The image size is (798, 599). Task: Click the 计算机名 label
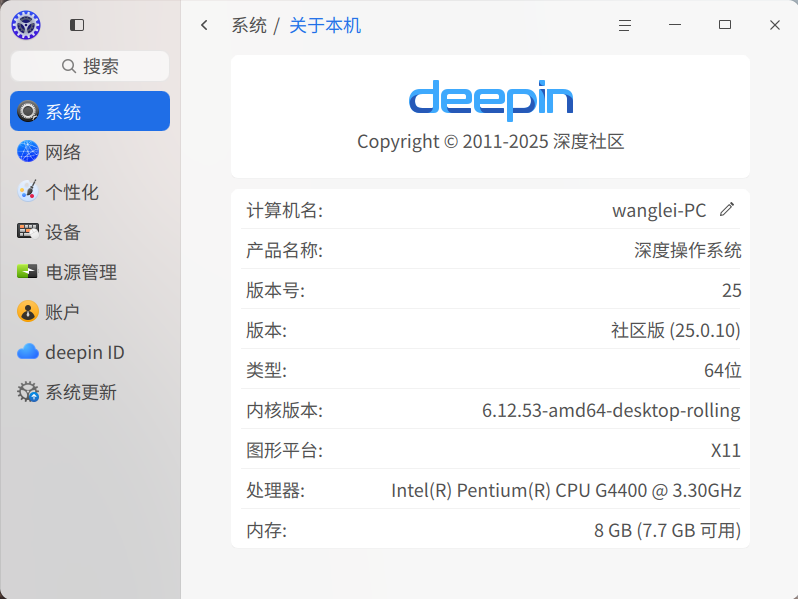(284, 210)
